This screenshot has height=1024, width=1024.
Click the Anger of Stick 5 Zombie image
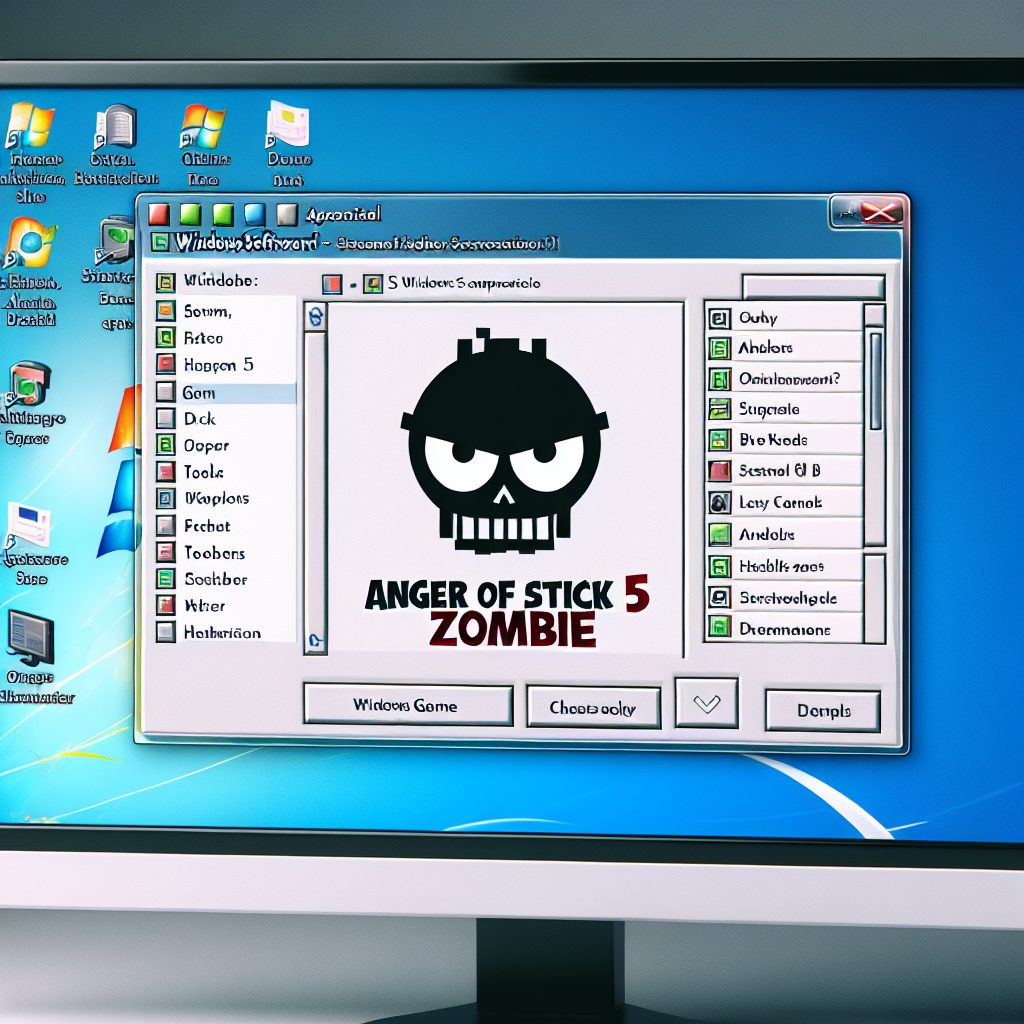[505, 480]
